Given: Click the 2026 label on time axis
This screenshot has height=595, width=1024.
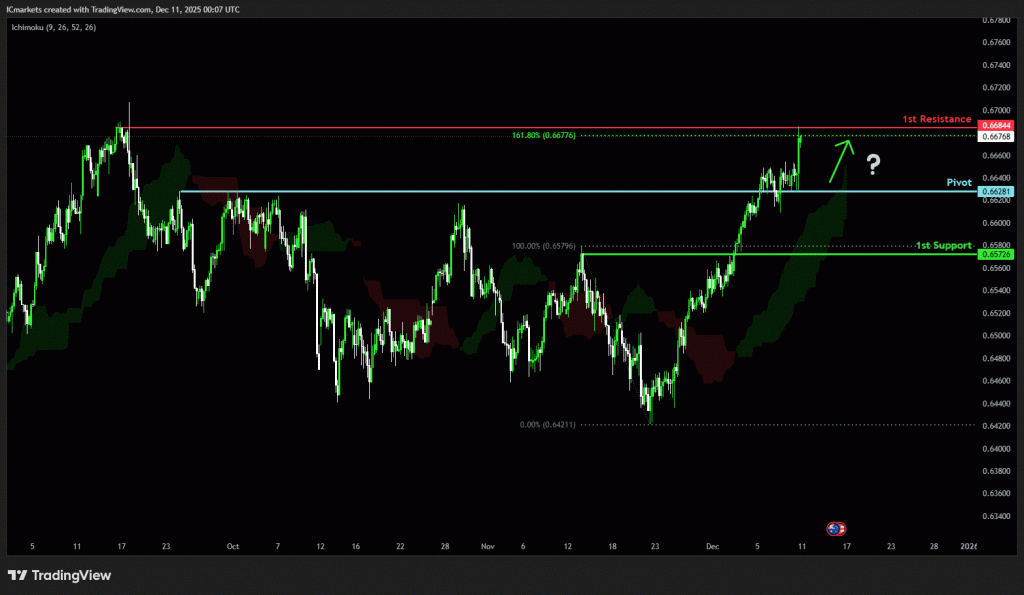Looking at the screenshot, I should tap(967, 547).
